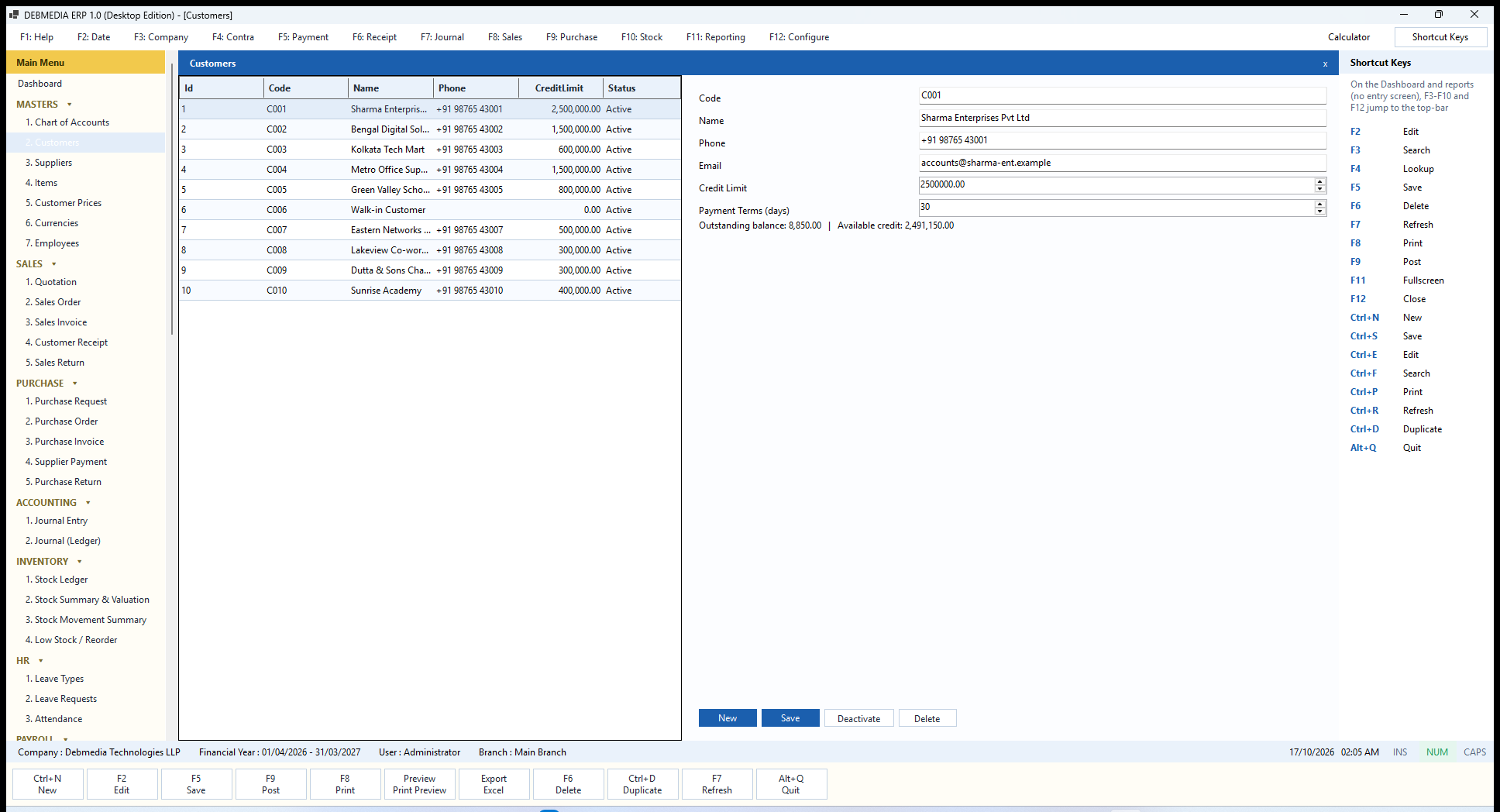
Task: Close the Customers panel with x
Action: point(1325,64)
